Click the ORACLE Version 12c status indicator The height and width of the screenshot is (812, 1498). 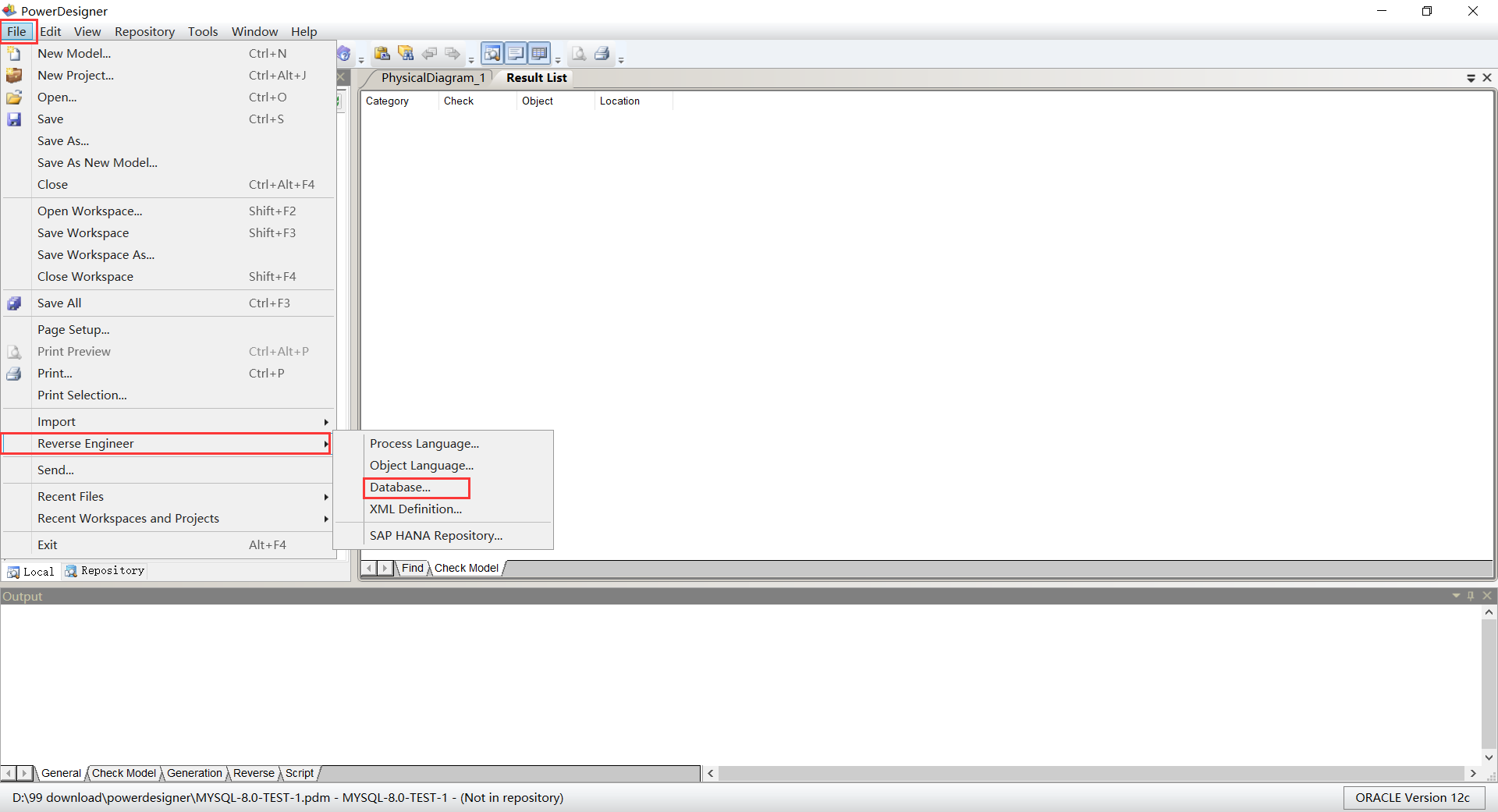pos(1414,797)
